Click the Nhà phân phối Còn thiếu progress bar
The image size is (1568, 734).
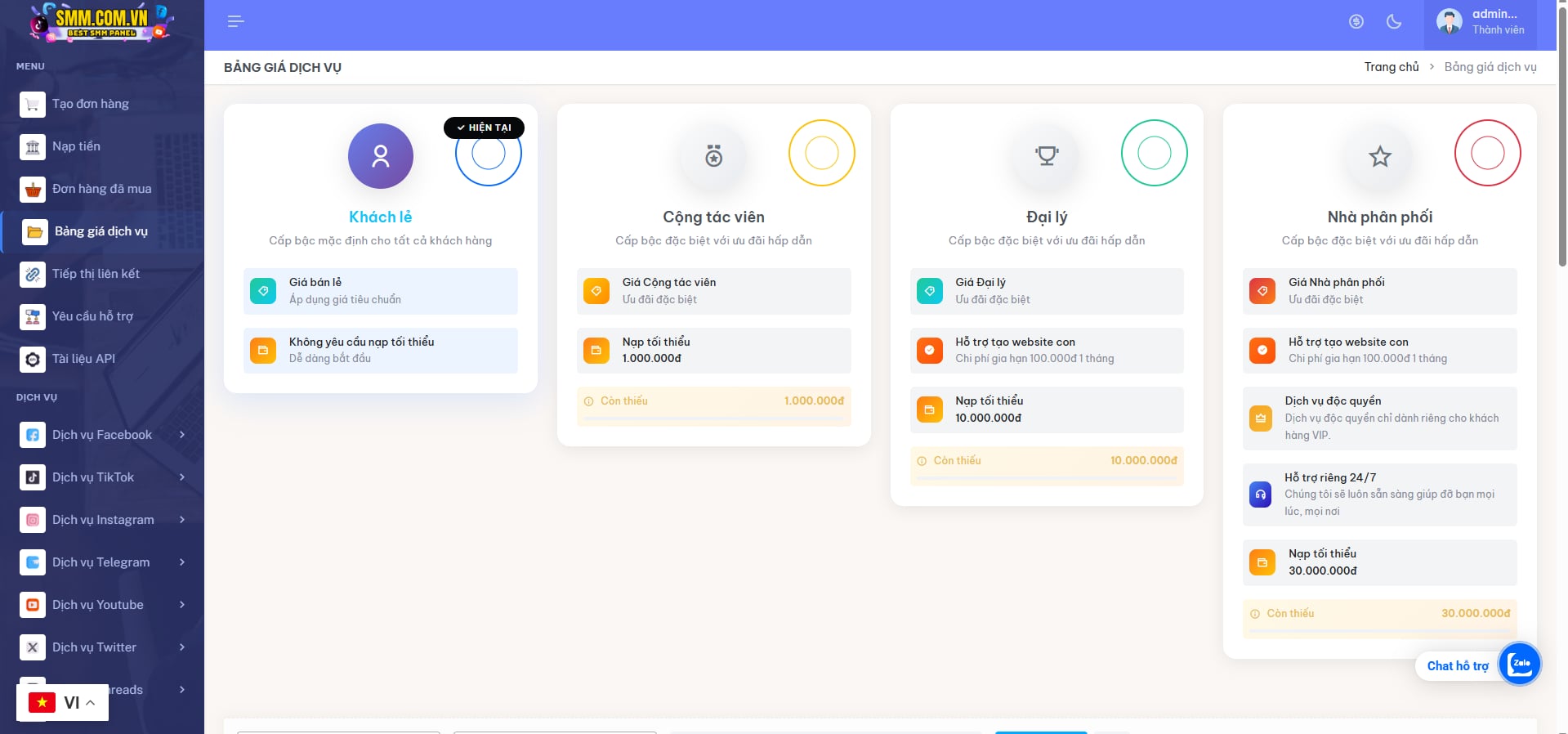click(x=1379, y=629)
